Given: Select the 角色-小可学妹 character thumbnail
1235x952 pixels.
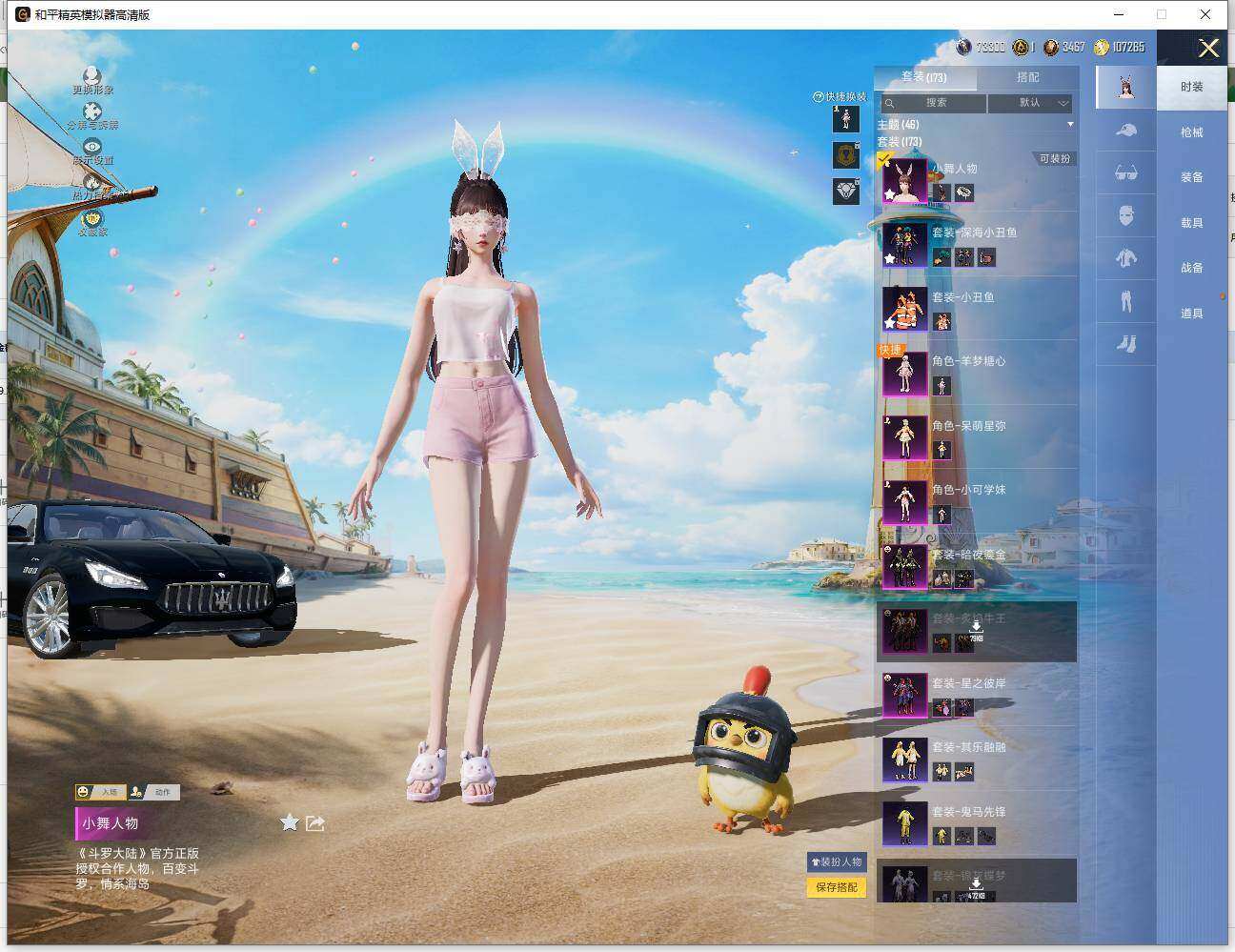Looking at the screenshot, I should [x=904, y=502].
